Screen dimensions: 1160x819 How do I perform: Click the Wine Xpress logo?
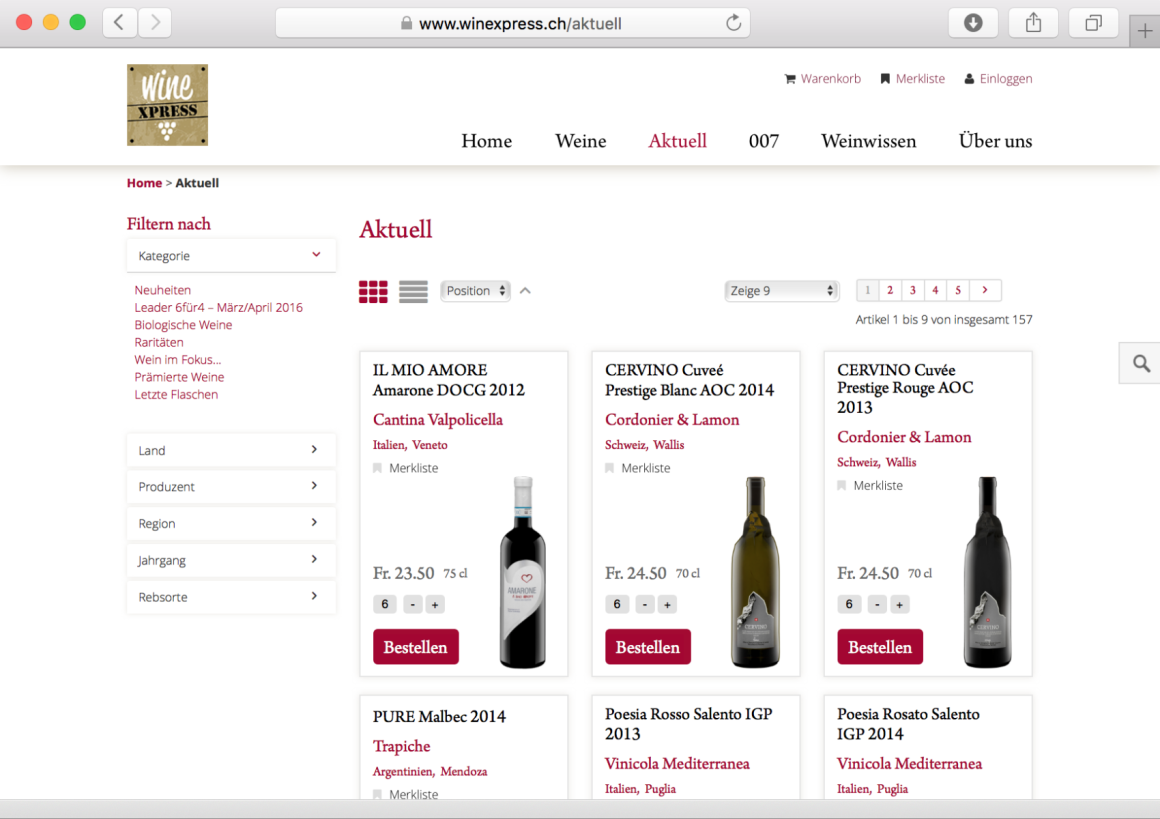(167, 105)
